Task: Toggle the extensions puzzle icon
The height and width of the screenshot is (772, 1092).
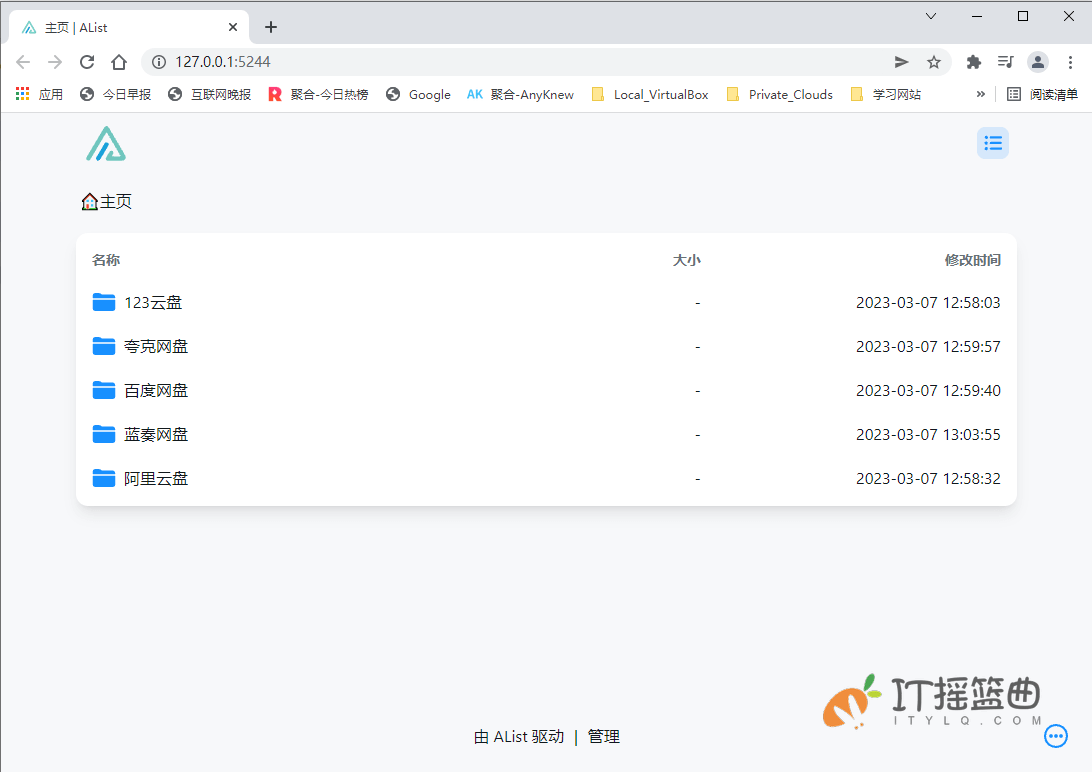Action: coord(973,61)
